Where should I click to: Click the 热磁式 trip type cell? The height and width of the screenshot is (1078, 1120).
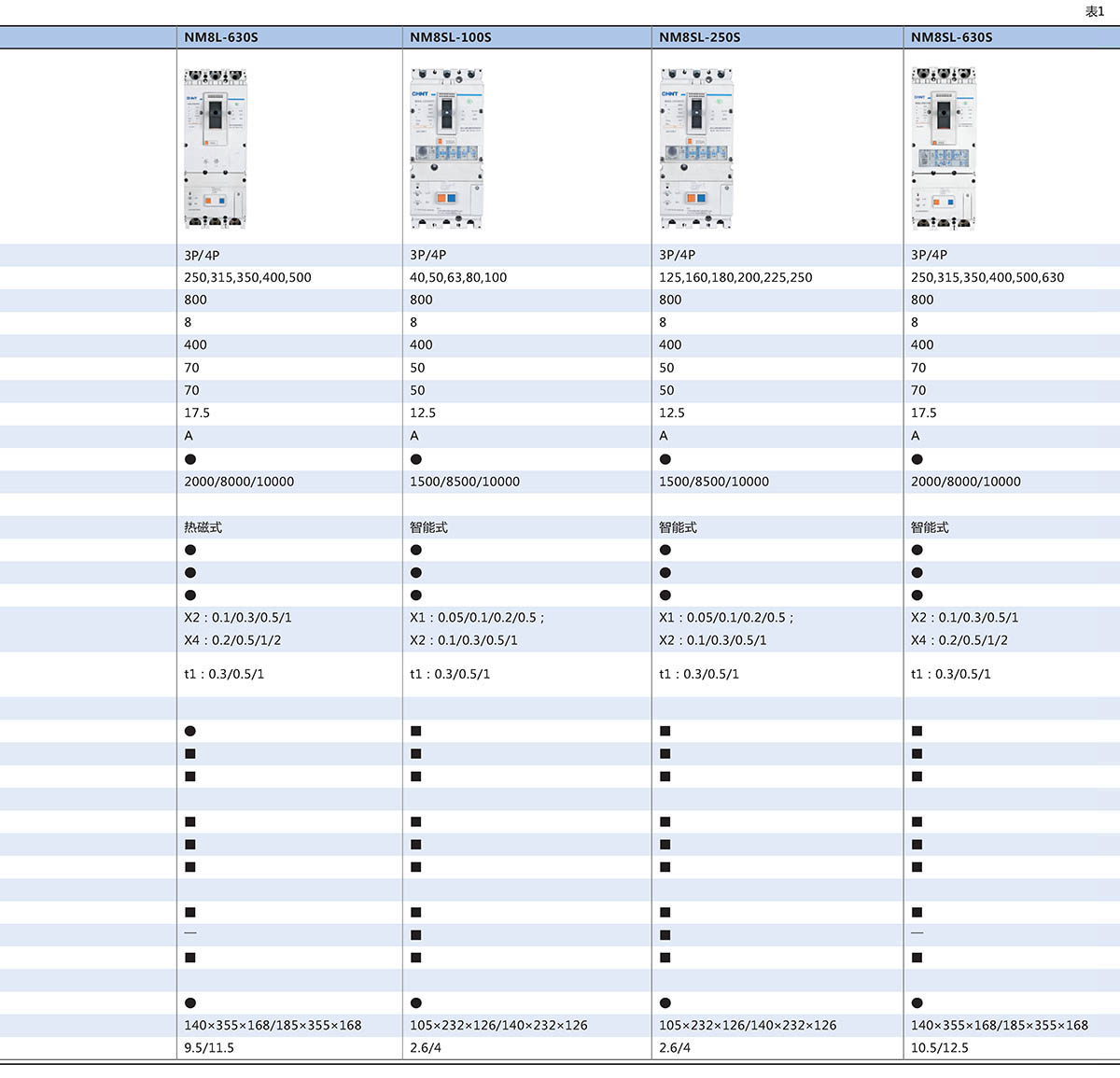coord(203,527)
